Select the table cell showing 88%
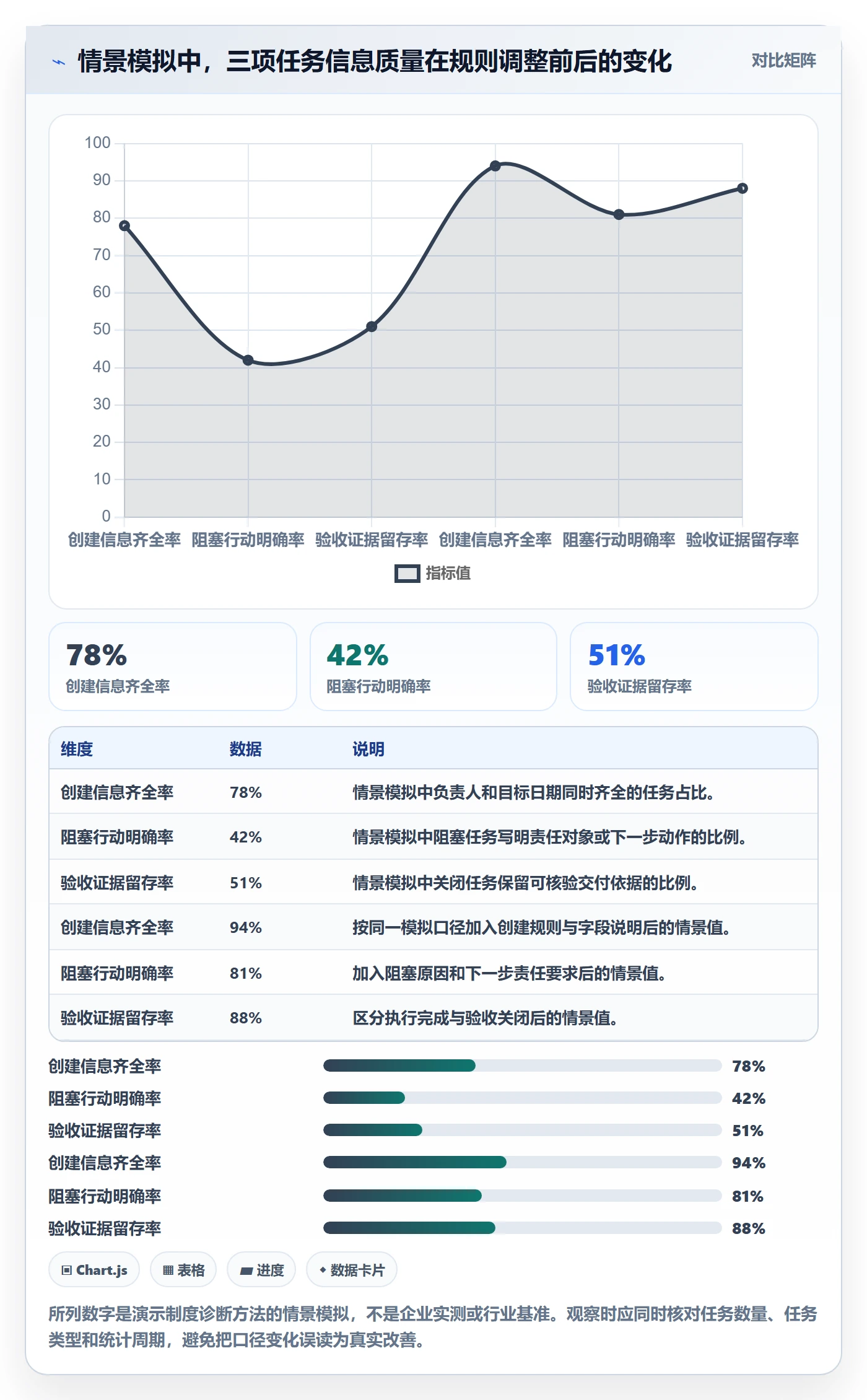Image resolution: width=867 pixels, height=1400 pixels. coord(246,1018)
